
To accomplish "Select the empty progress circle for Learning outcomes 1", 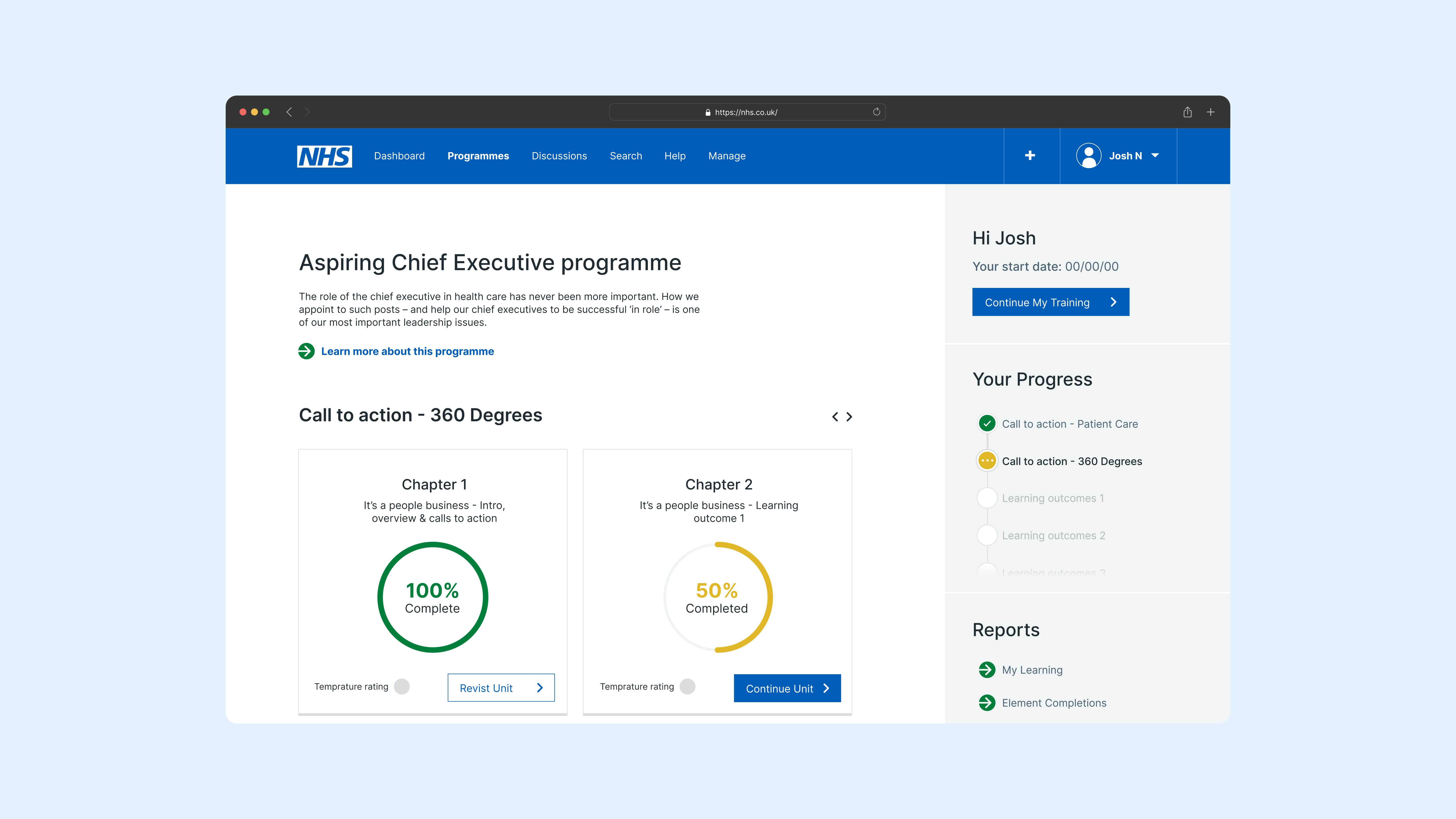I will tap(987, 498).
